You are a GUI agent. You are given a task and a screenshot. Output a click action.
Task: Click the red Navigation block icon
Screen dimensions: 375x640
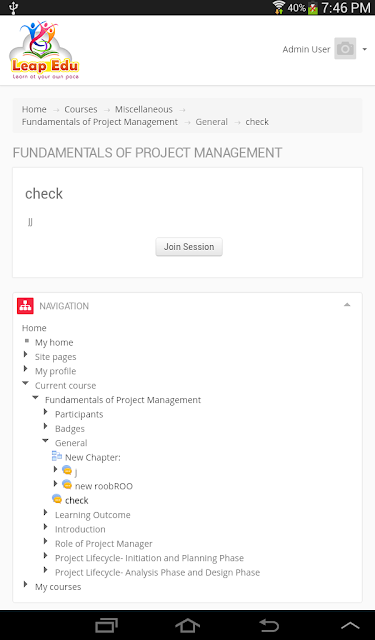tap(25, 306)
